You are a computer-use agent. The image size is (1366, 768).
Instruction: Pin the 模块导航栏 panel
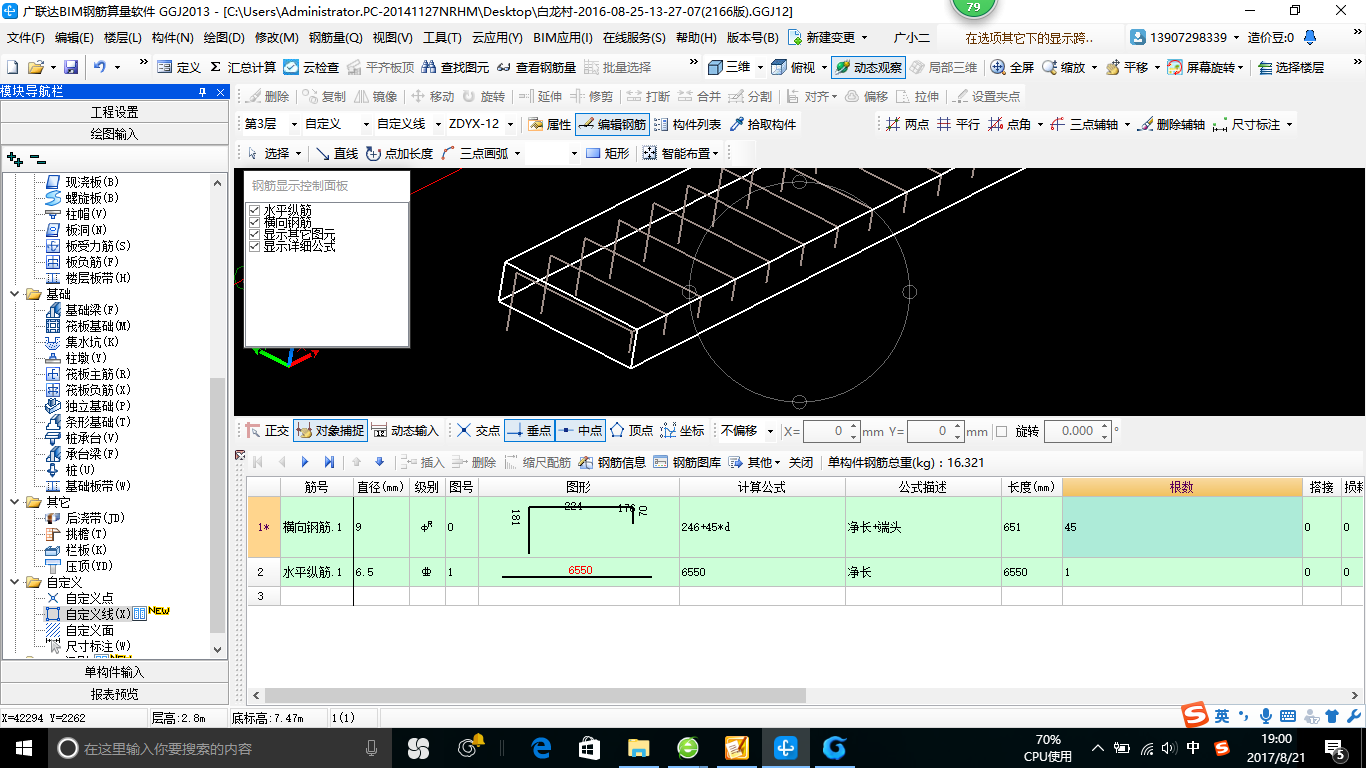tap(202, 92)
